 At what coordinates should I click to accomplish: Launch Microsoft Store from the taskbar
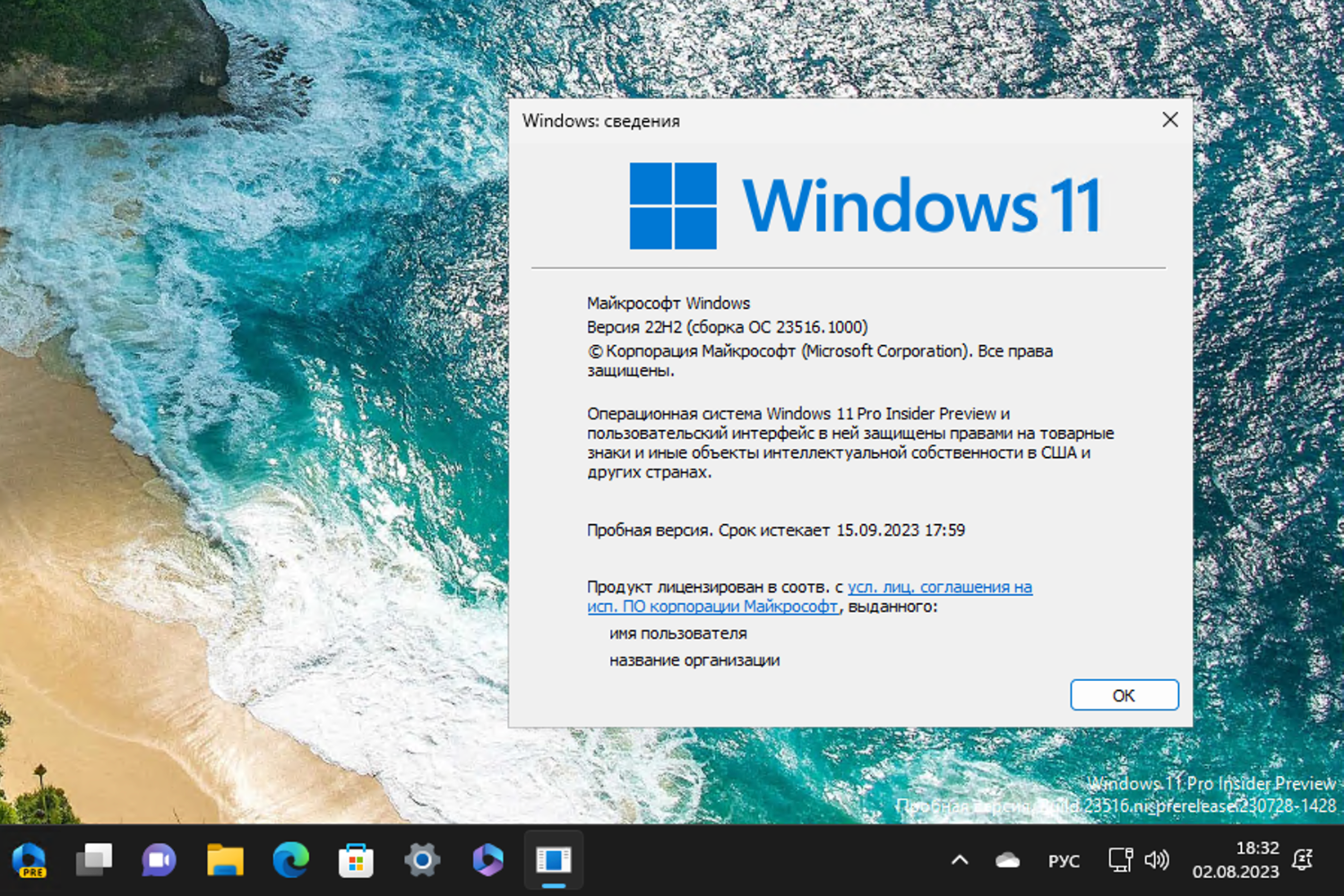[x=356, y=860]
